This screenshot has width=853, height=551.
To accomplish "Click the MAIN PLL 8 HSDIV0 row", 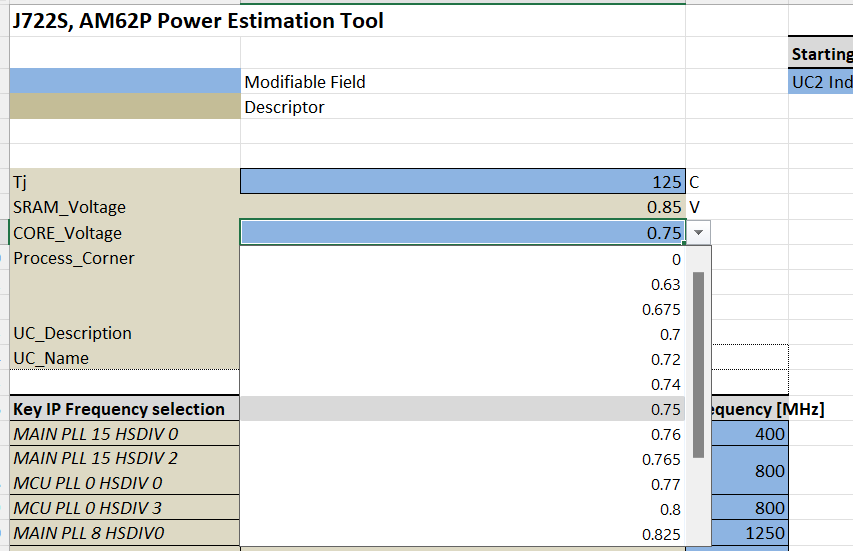I will click(x=125, y=533).
